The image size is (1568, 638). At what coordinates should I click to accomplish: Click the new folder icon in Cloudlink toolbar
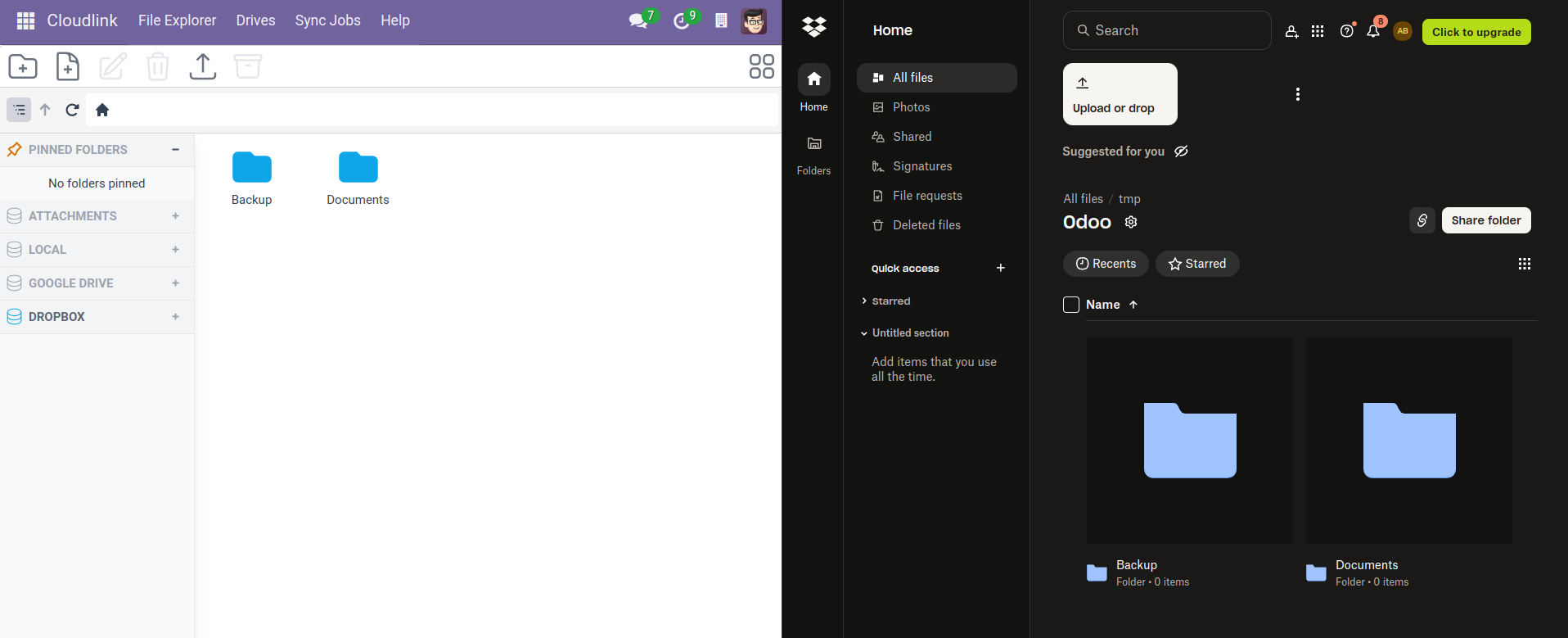[x=23, y=66]
